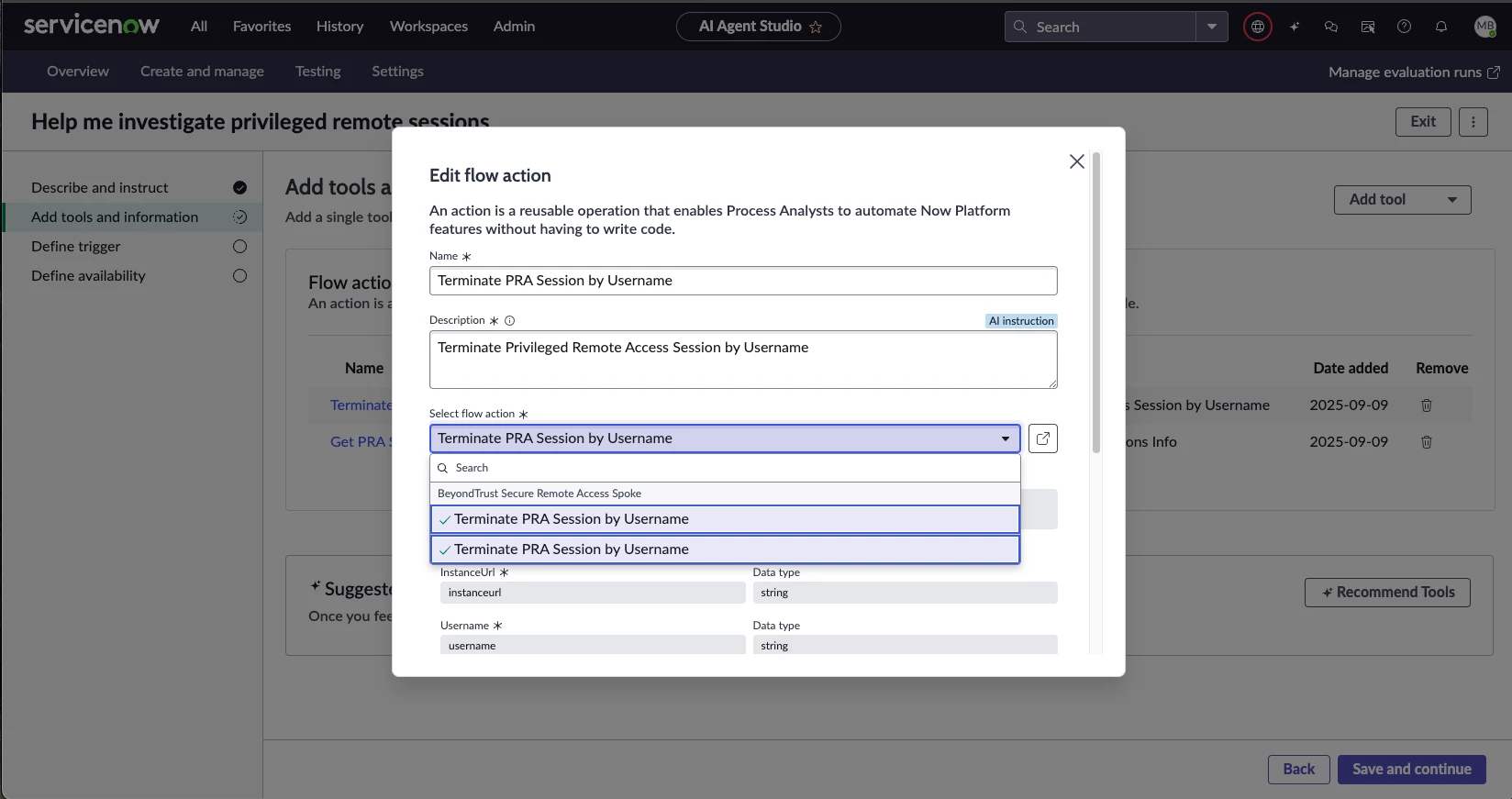Open the sidebar panel icon in header
Image resolution: width=1512 pixels, height=799 pixels.
(1368, 27)
